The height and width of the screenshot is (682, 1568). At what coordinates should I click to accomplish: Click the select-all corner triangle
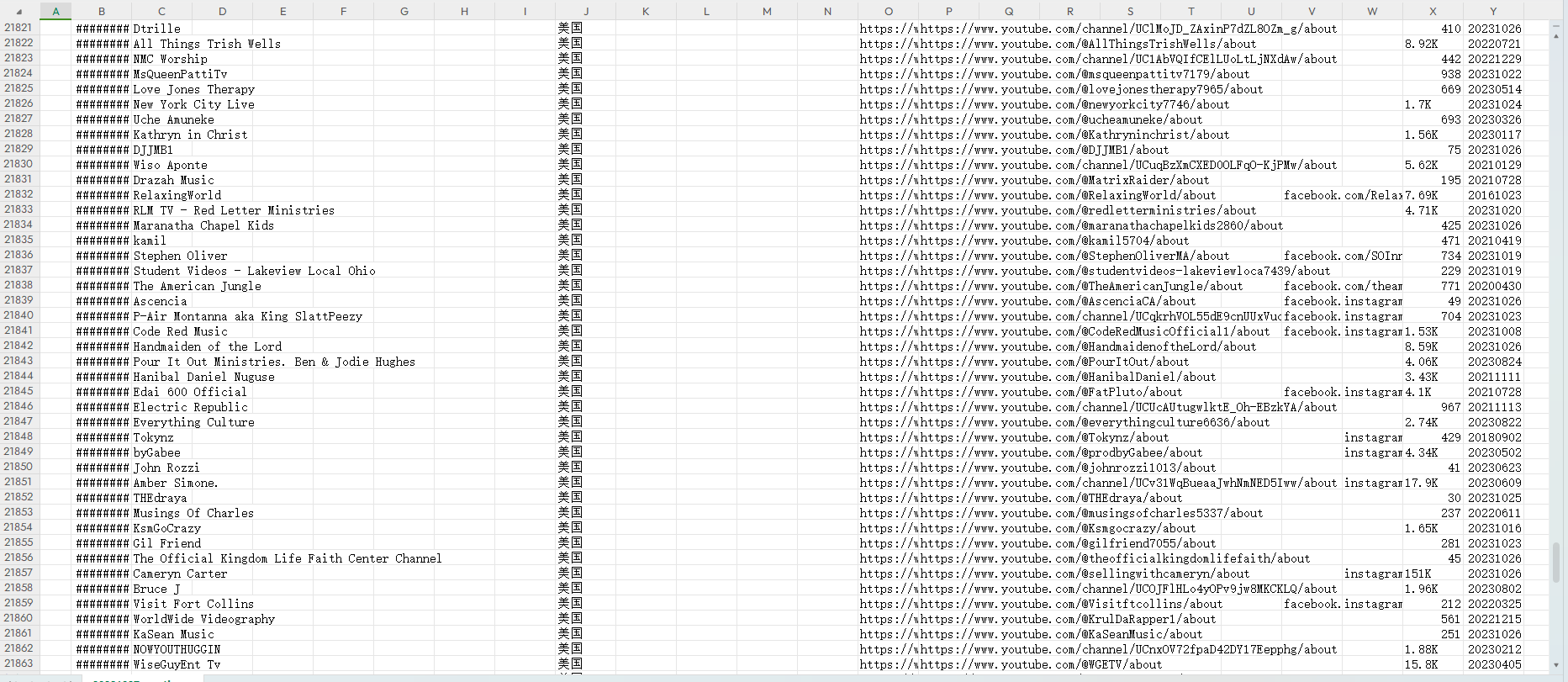18,11
